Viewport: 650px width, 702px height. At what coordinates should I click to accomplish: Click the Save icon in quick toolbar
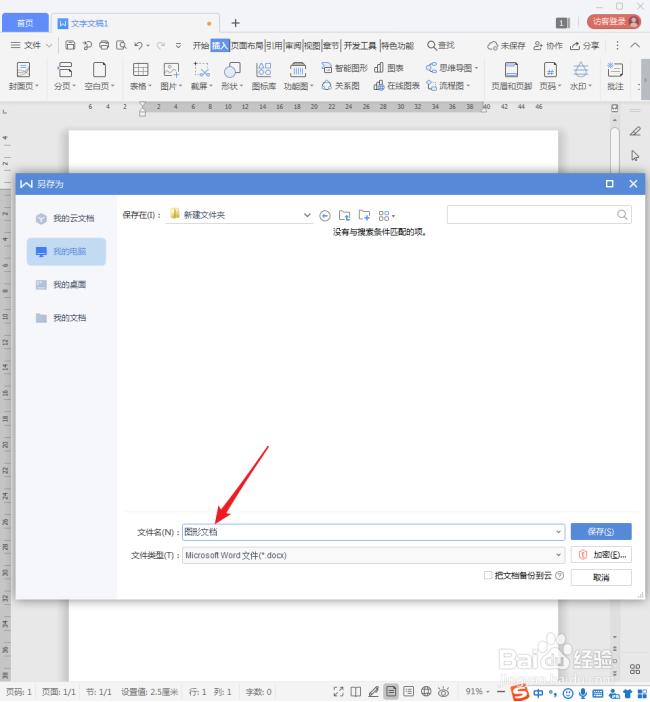click(70, 45)
